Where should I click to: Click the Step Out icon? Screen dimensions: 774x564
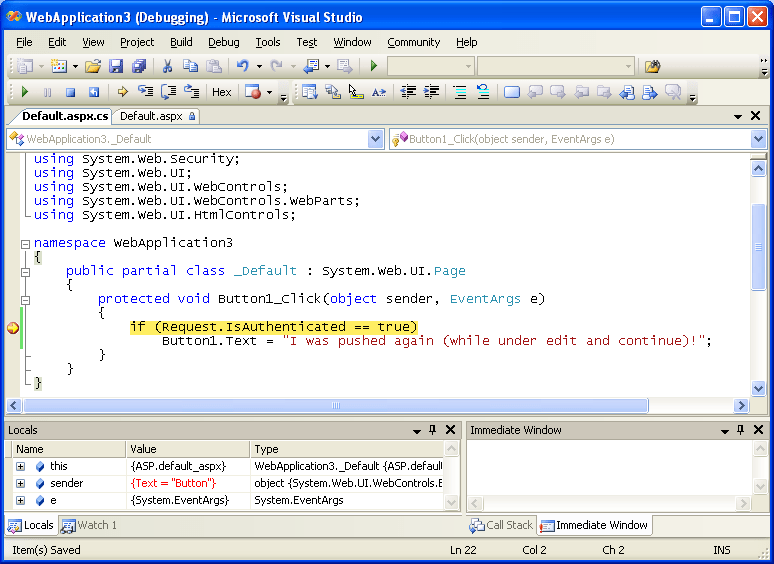tap(192, 92)
